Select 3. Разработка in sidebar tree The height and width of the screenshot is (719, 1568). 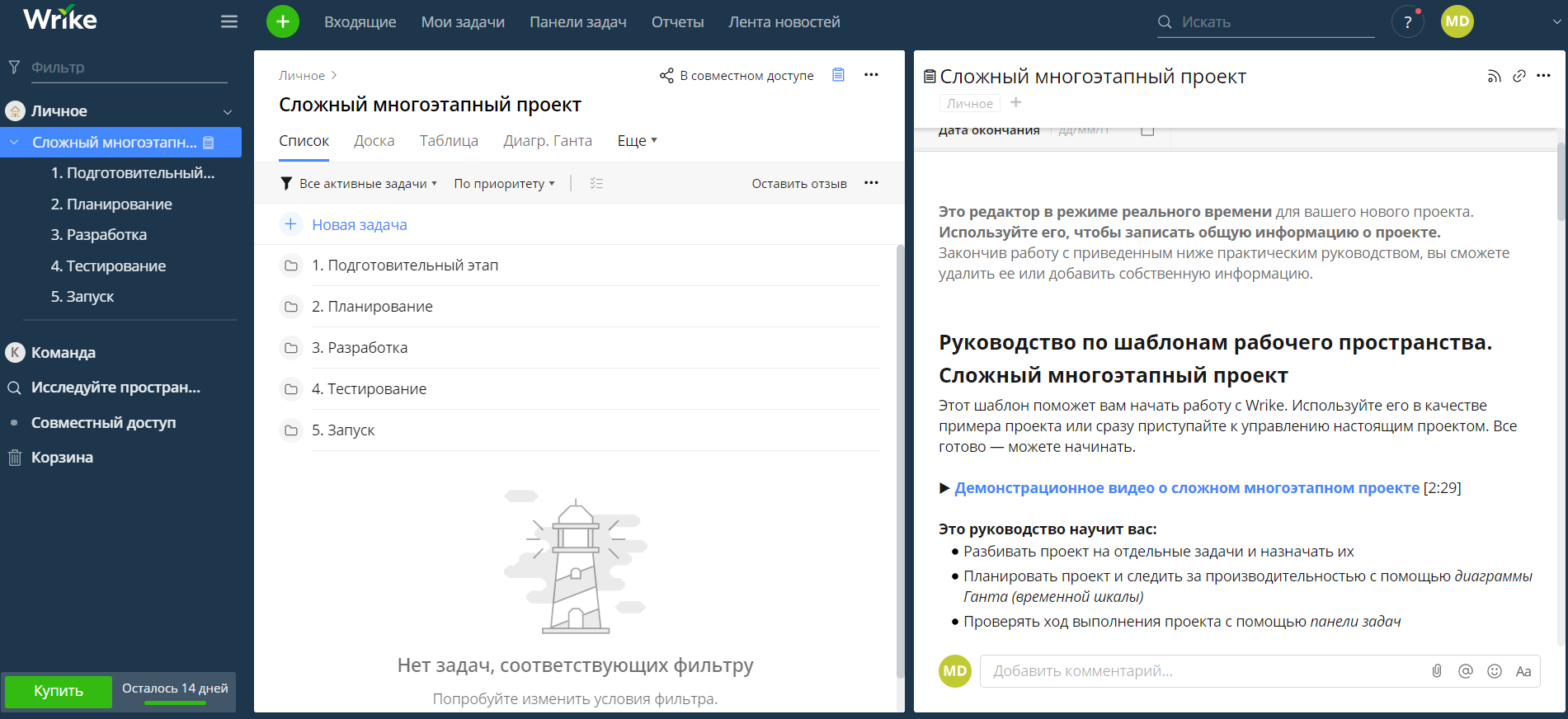pyautogui.click(x=99, y=235)
